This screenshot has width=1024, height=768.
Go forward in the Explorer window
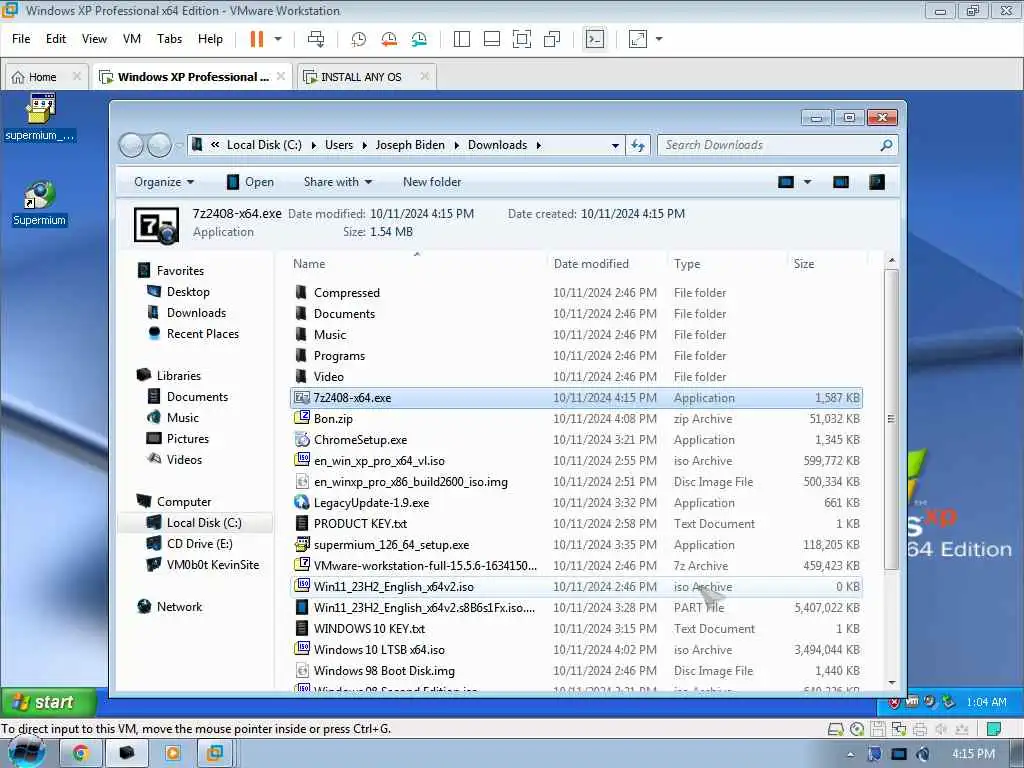pyautogui.click(x=159, y=145)
